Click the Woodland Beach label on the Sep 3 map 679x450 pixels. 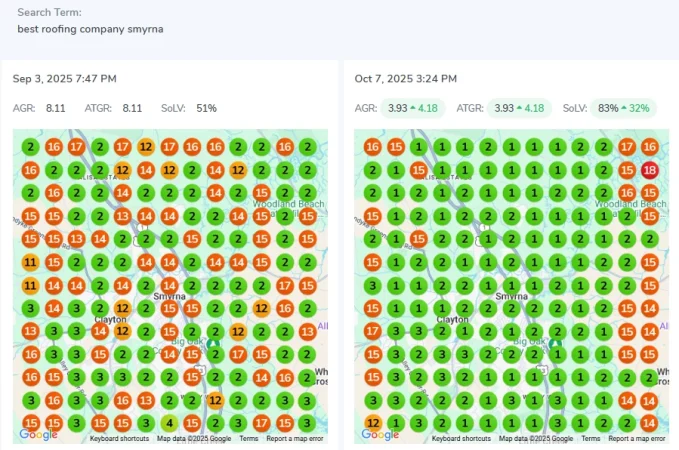[288, 204]
